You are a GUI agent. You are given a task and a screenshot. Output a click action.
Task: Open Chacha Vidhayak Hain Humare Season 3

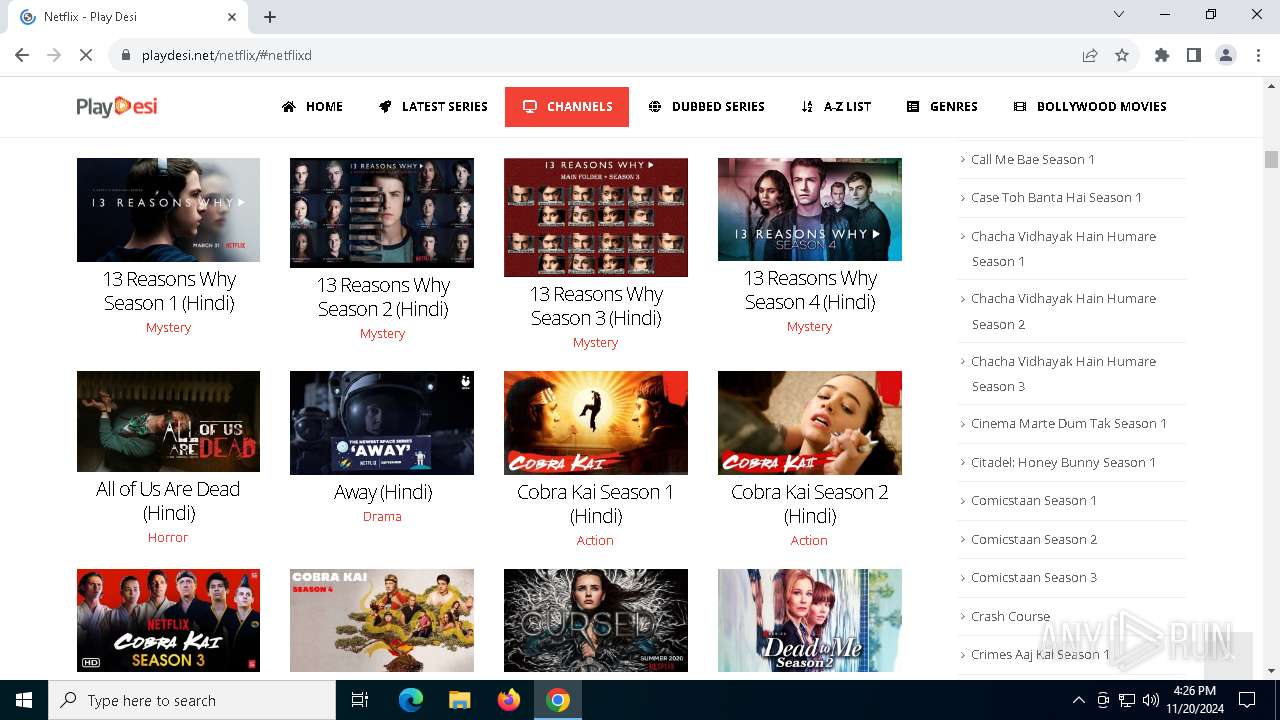tap(1063, 374)
